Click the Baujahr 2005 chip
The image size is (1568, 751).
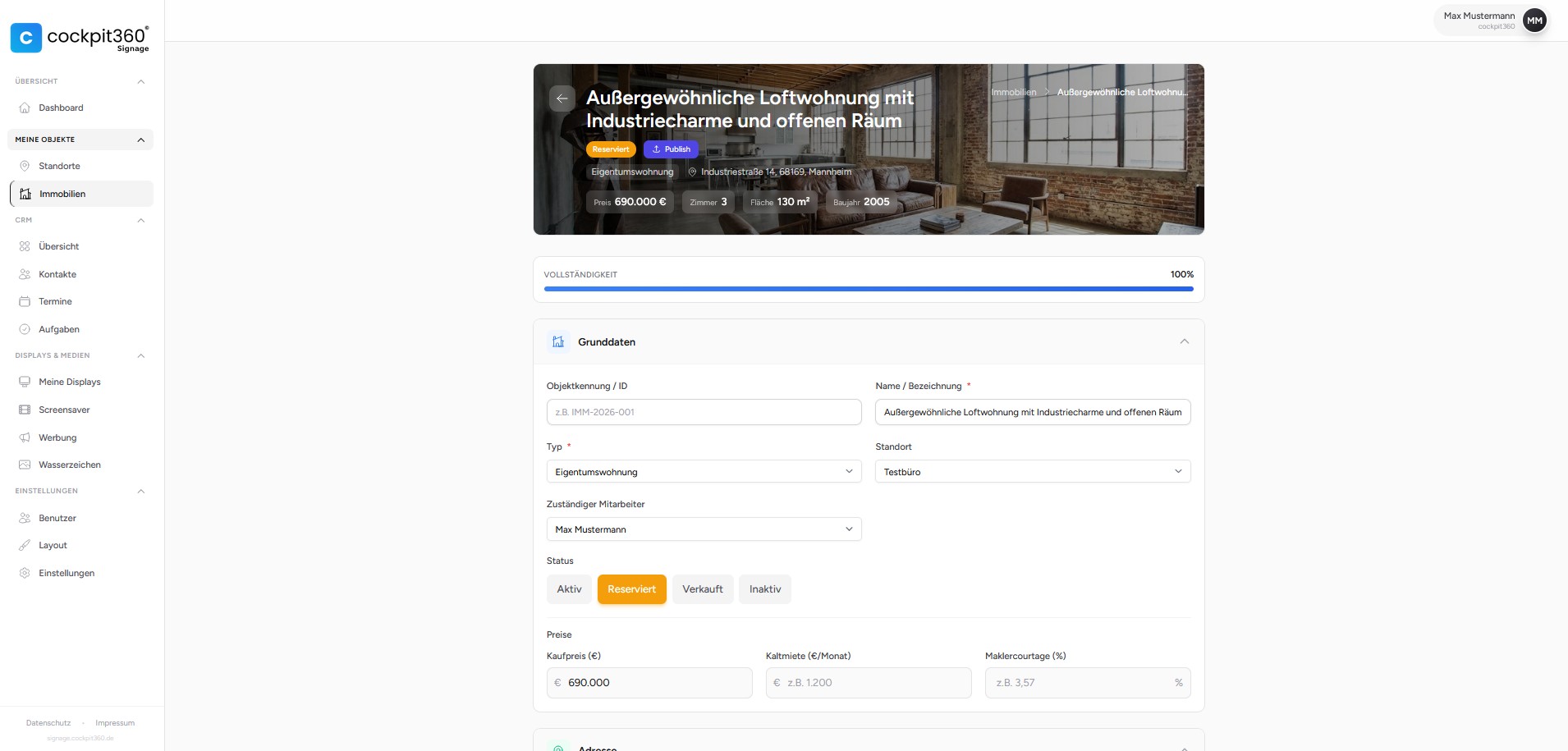[861, 202]
